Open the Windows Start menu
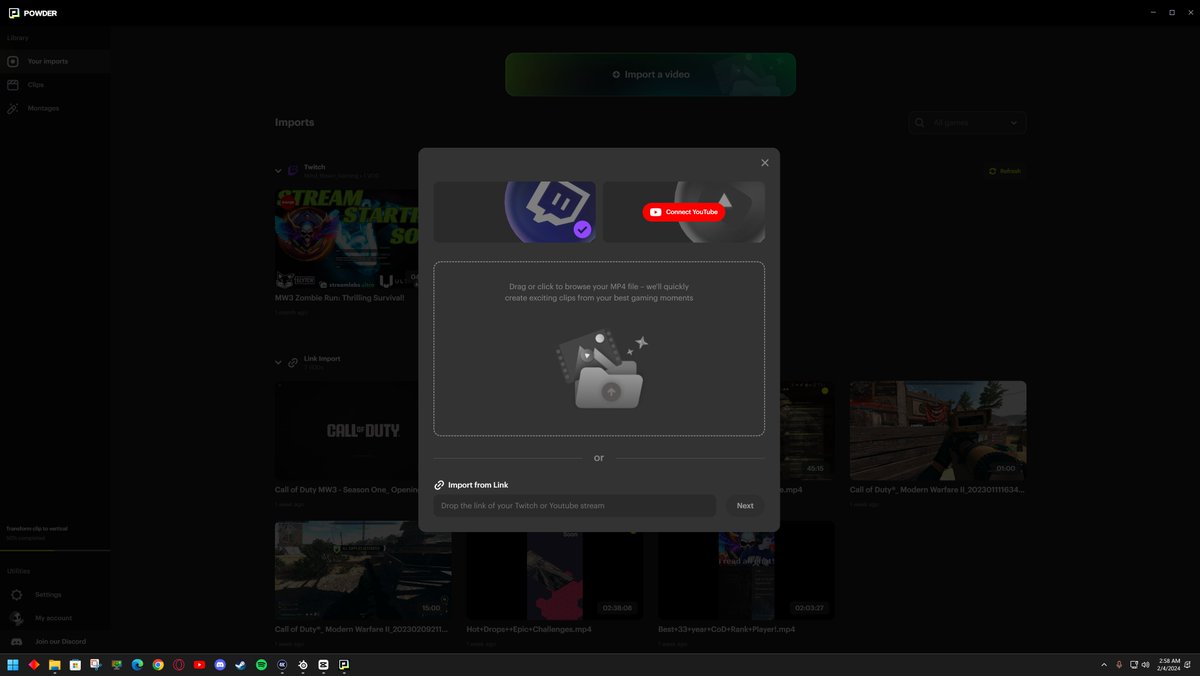This screenshot has height=676, width=1200. point(13,664)
